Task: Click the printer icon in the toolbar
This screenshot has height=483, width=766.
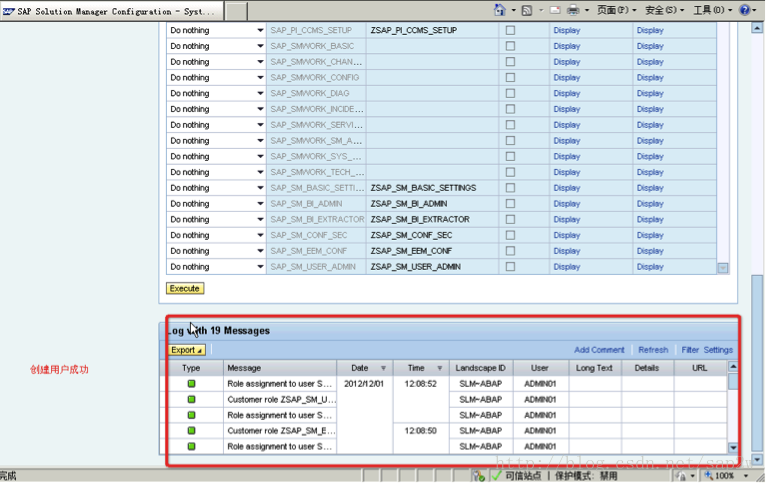Action: pos(573,10)
